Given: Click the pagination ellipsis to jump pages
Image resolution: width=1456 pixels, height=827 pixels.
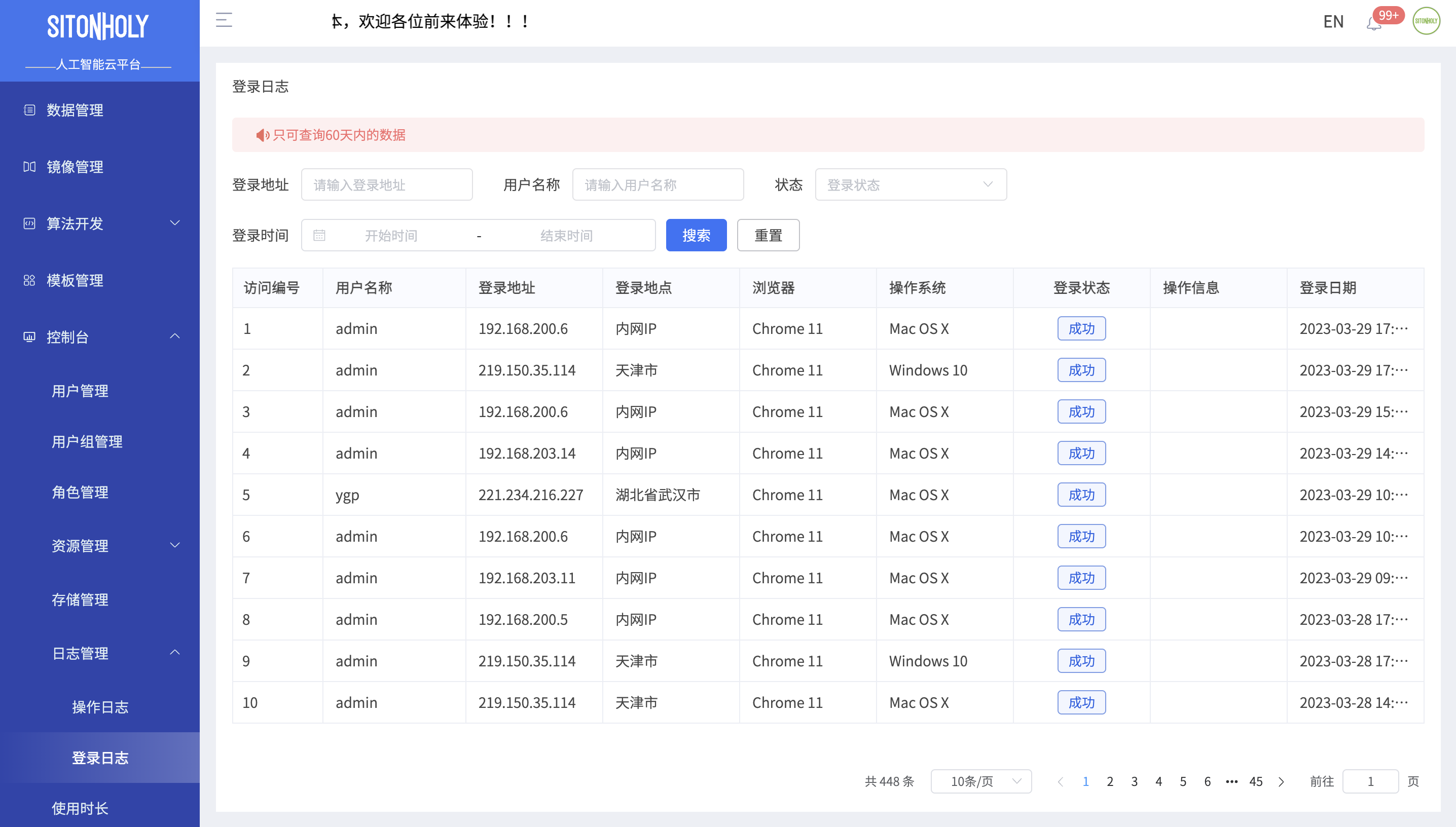Looking at the screenshot, I should (1231, 781).
